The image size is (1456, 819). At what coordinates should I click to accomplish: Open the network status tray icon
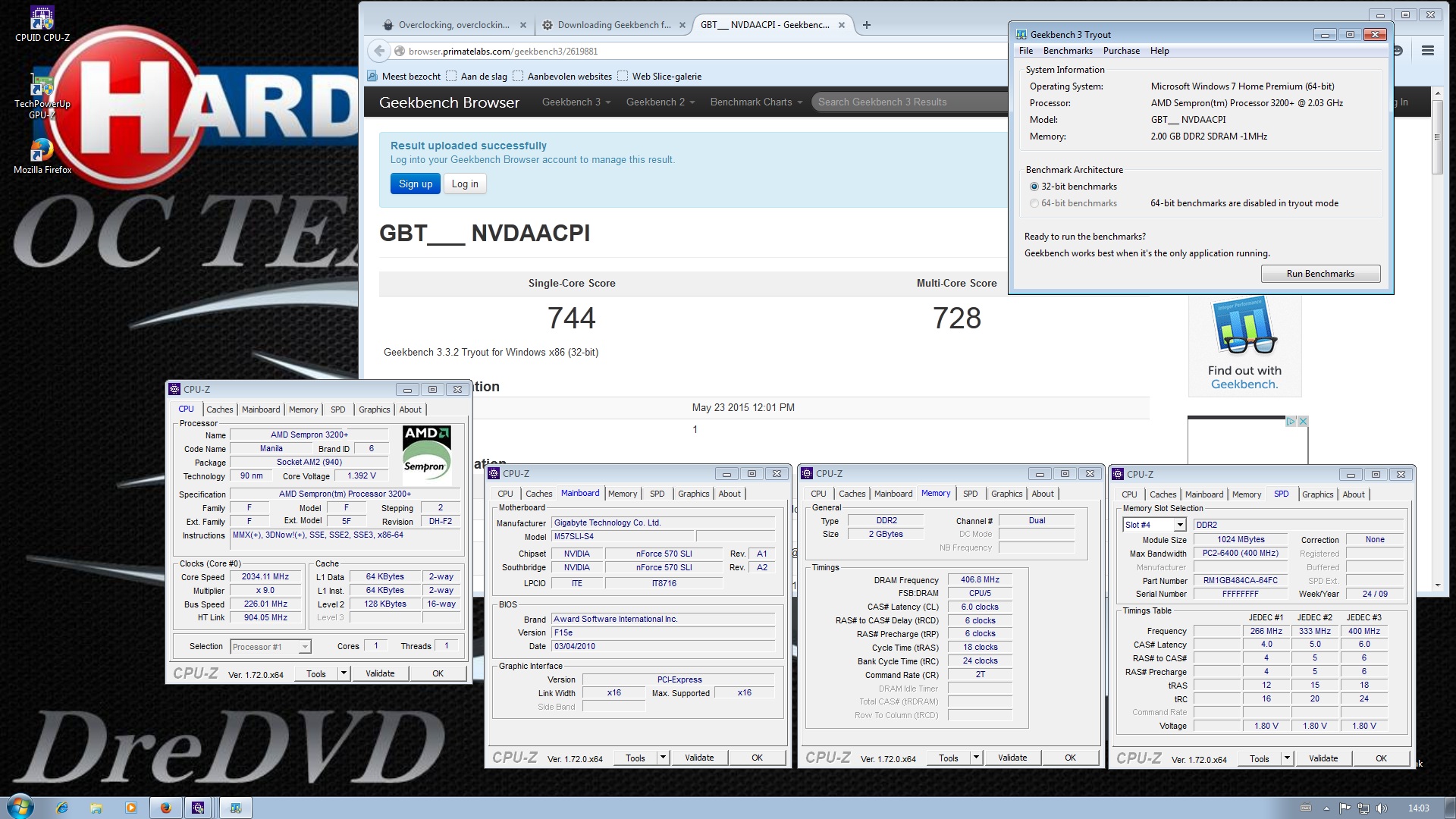point(1363,808)
